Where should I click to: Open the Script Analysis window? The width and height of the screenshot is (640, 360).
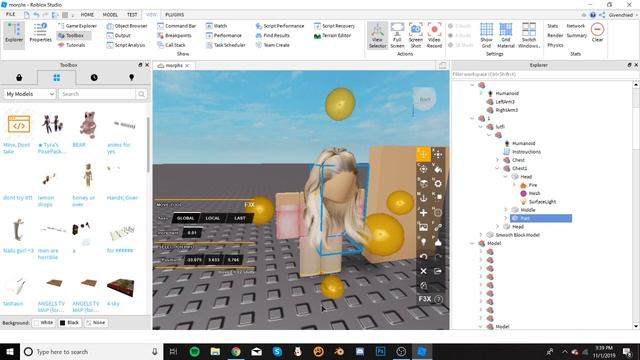[126, 45]
